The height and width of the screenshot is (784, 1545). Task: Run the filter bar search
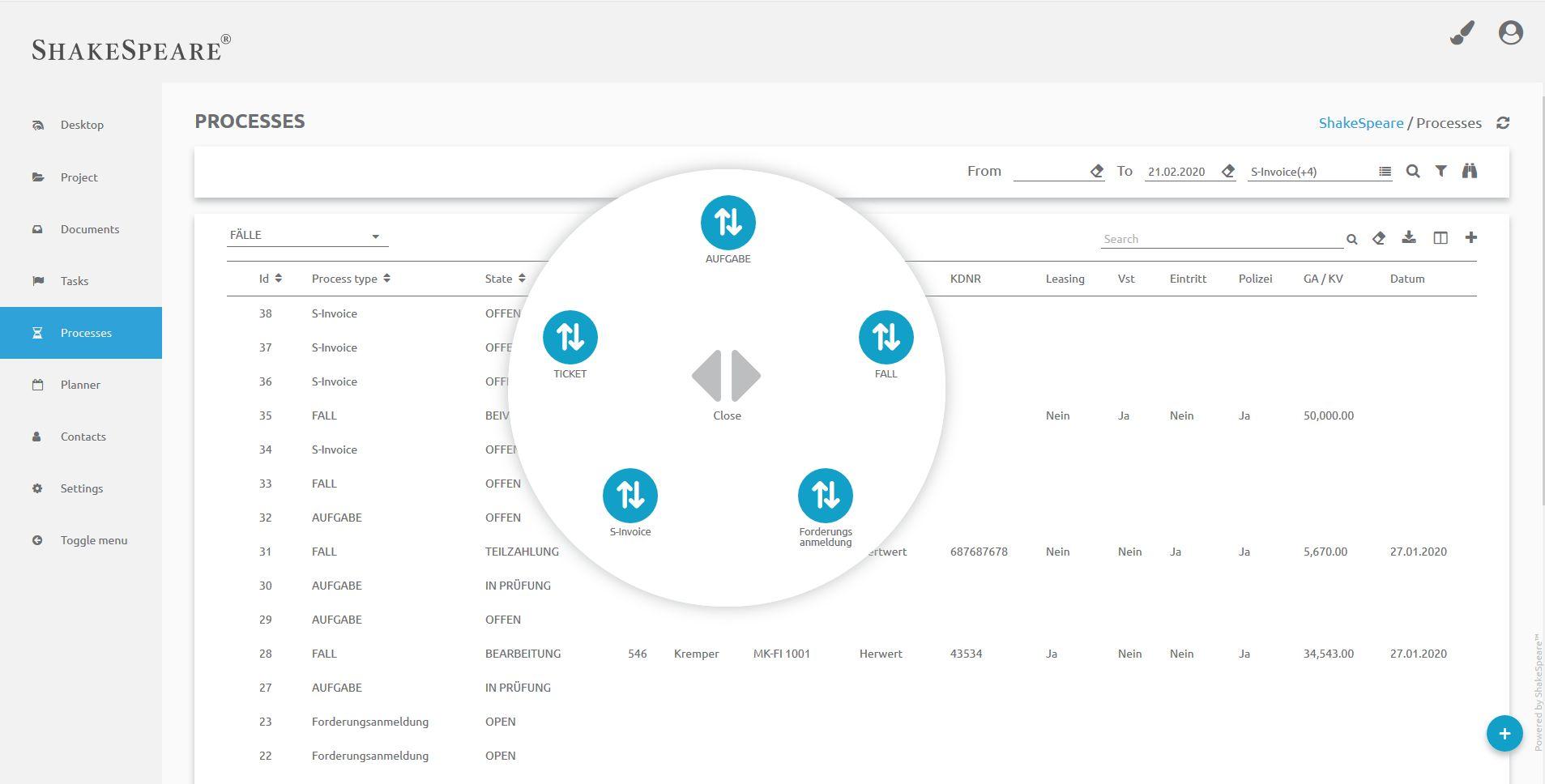tap(1413, 171)
